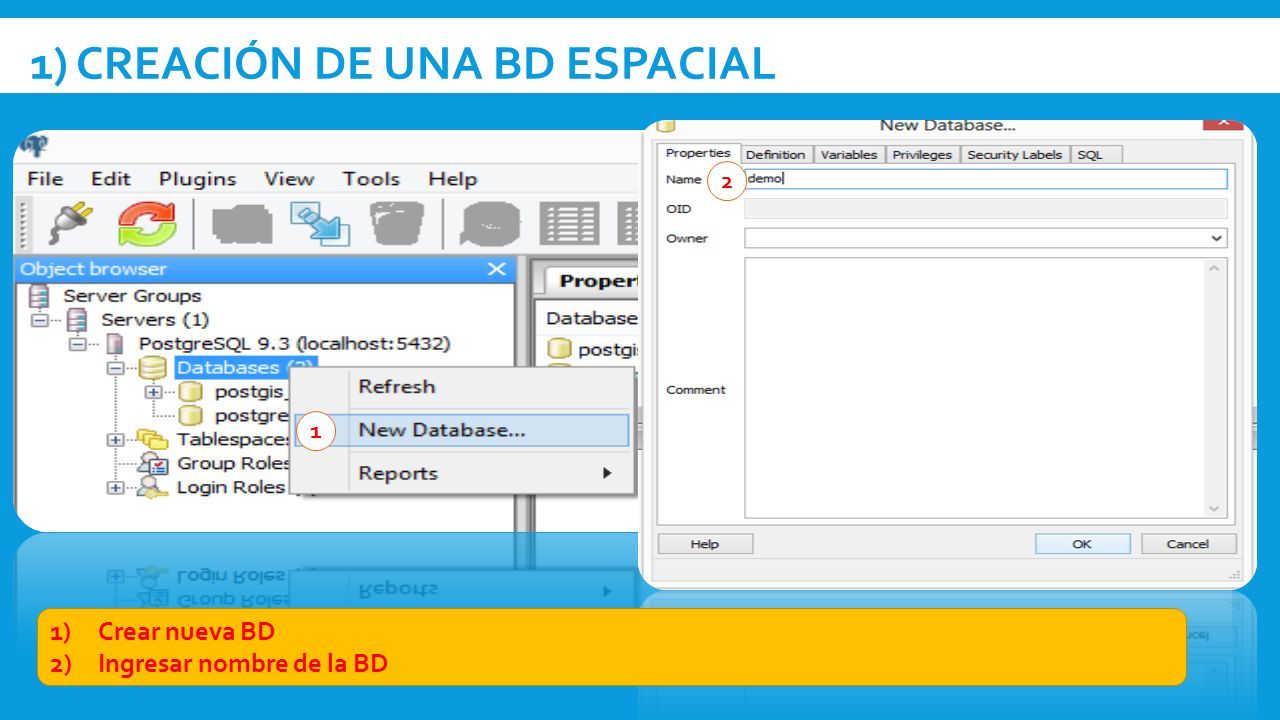Click the PostgreSQL 9.3 server icon
The image size is (1280, 720).
(116, 344)
